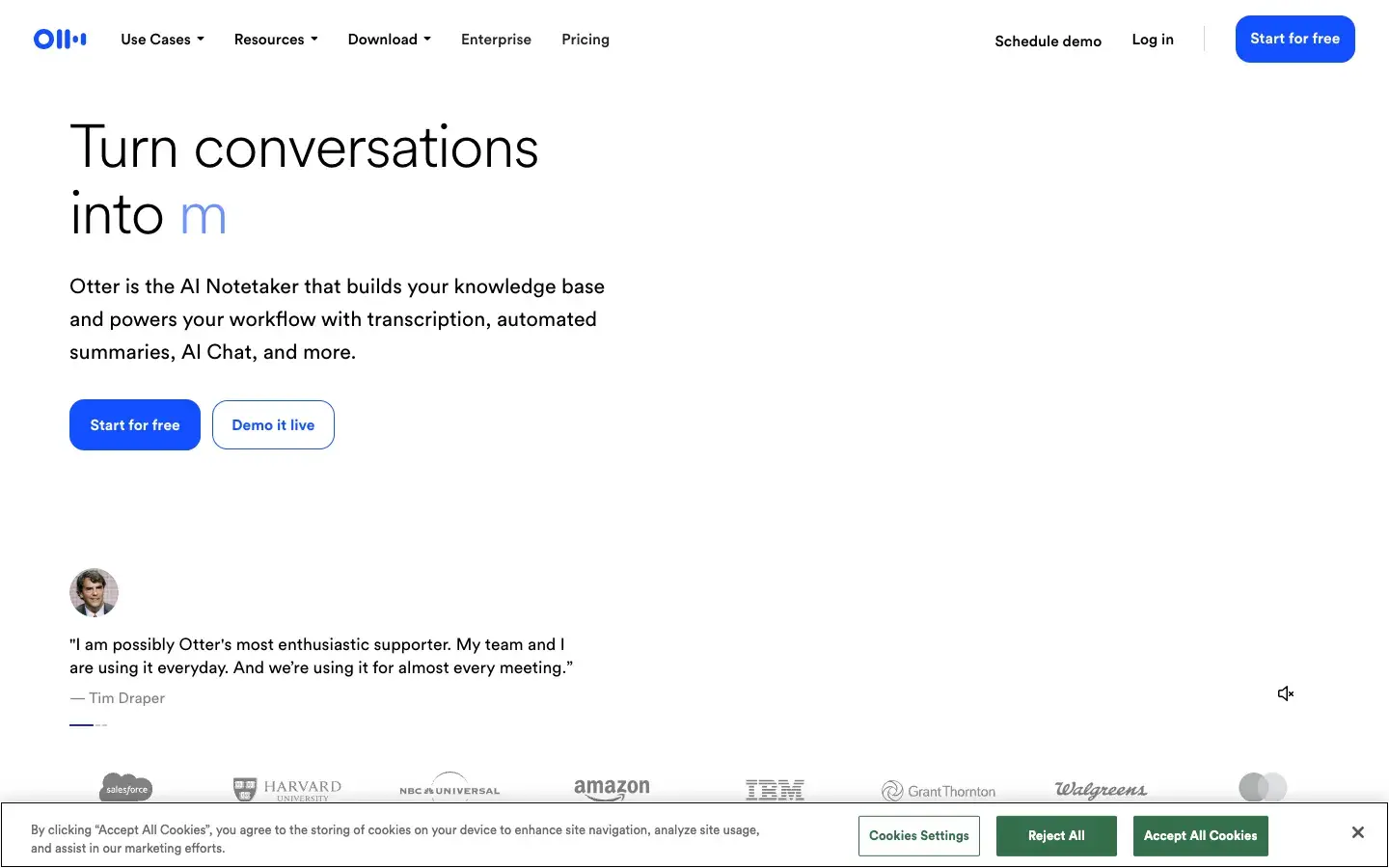Image resolution: width=1389 pixels, height=868 pixels.
Task: Accept all cookies in the banner
Action: click(x=1200, y=836)
